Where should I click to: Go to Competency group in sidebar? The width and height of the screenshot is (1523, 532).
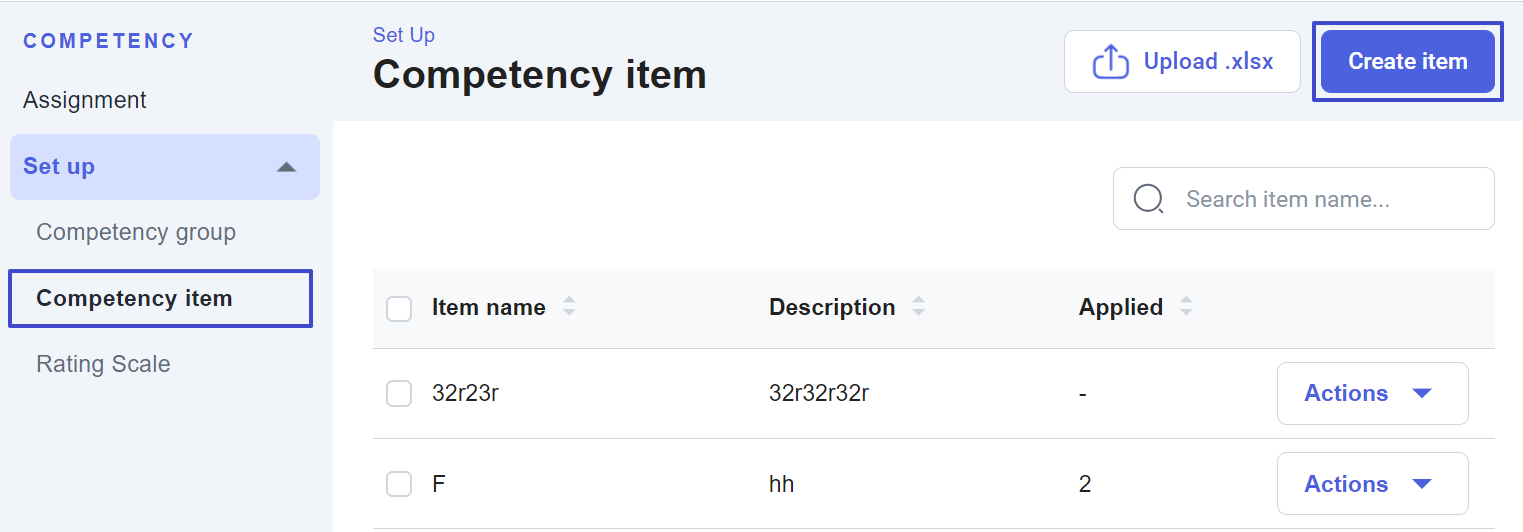click(136, 232)
